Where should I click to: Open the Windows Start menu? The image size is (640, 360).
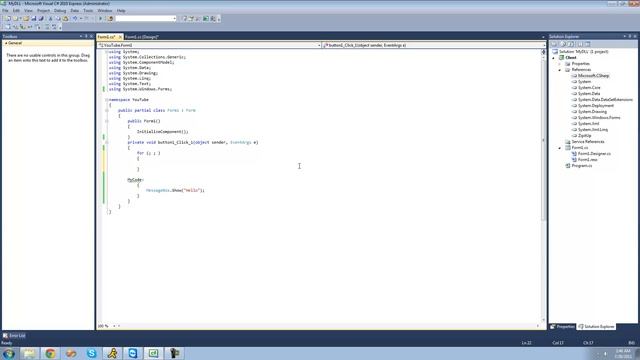pos(9,353)
